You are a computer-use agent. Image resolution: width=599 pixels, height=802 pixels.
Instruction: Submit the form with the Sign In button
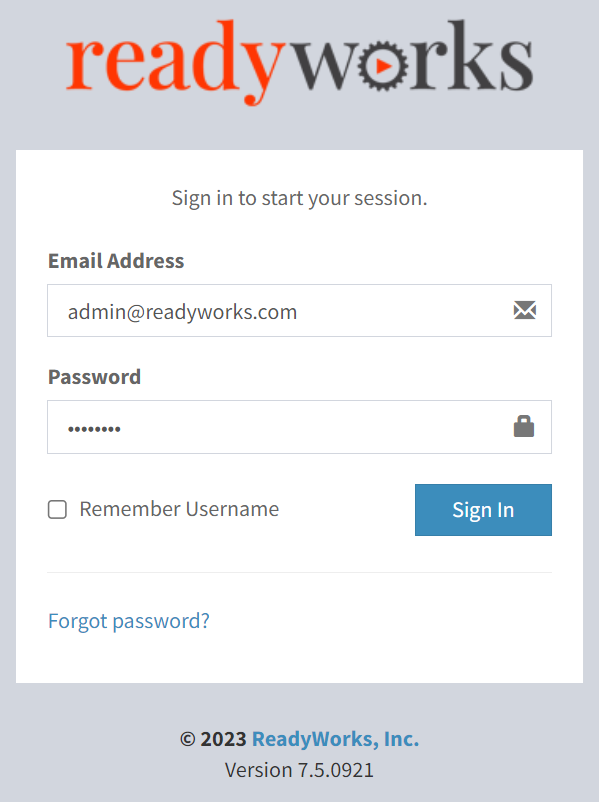coord(483,510)
